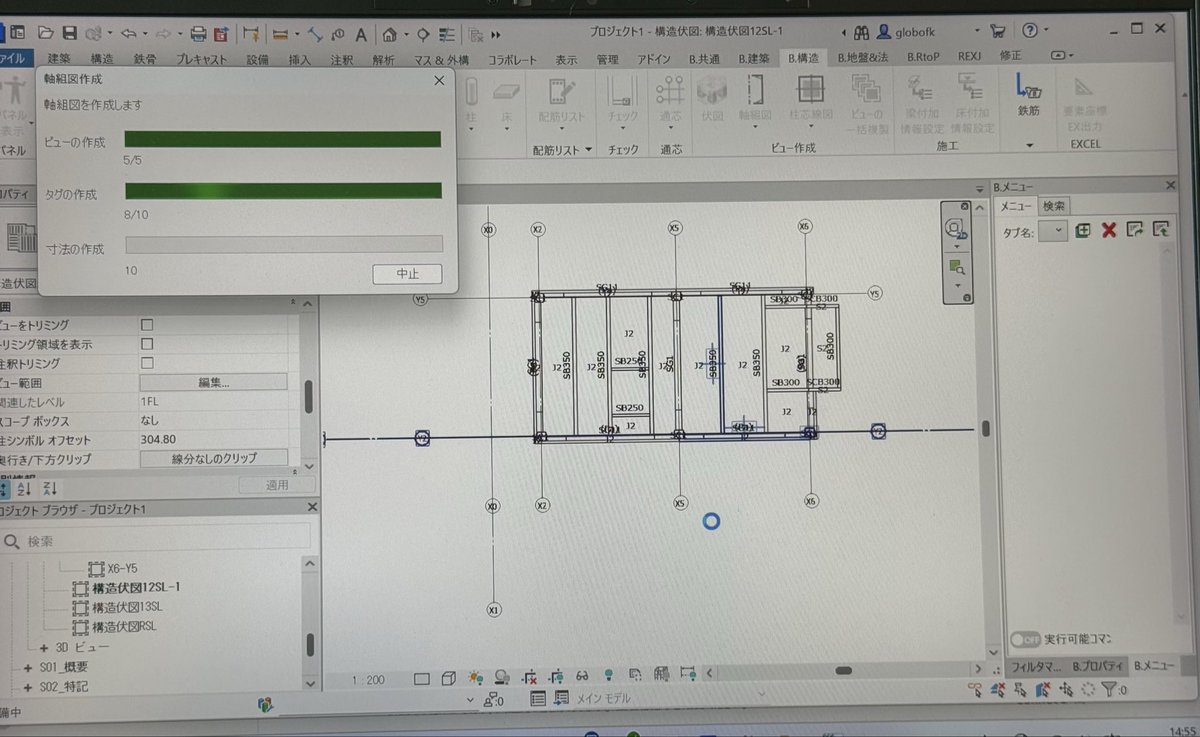
Task: Click the glasses temporary hide icon
Action: pyautogui.click(x=581, y=676)
